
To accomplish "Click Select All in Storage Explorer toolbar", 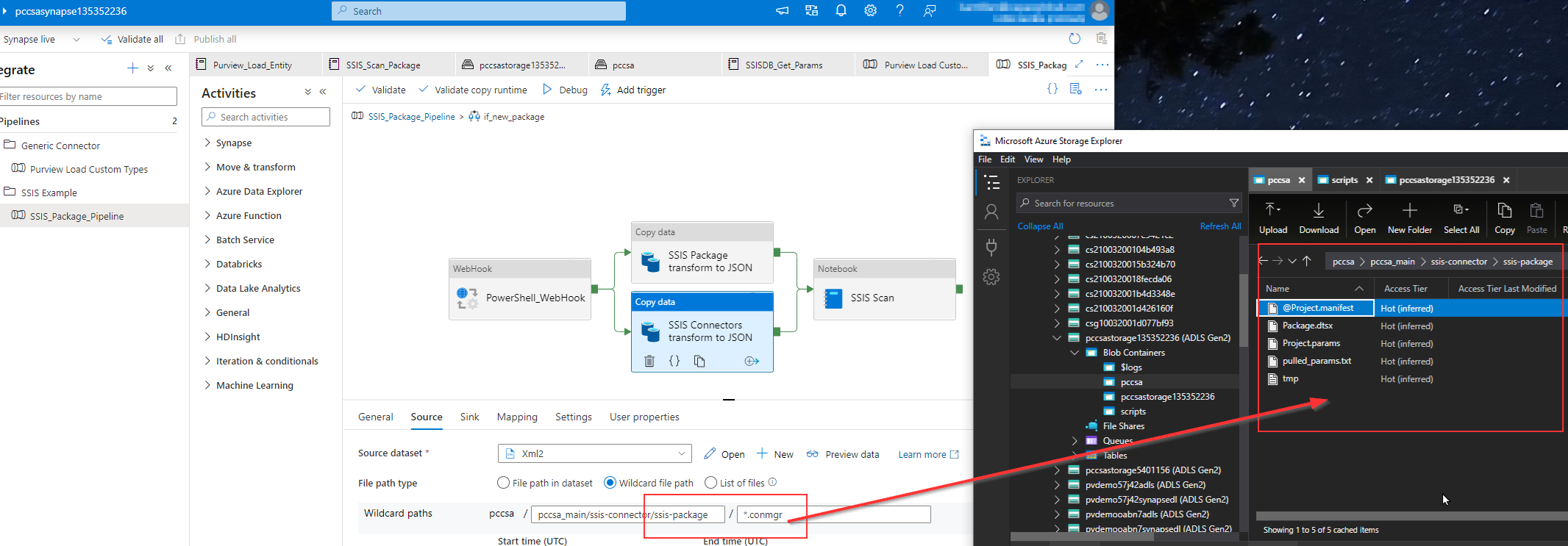I will click(x=1461, y=219).
